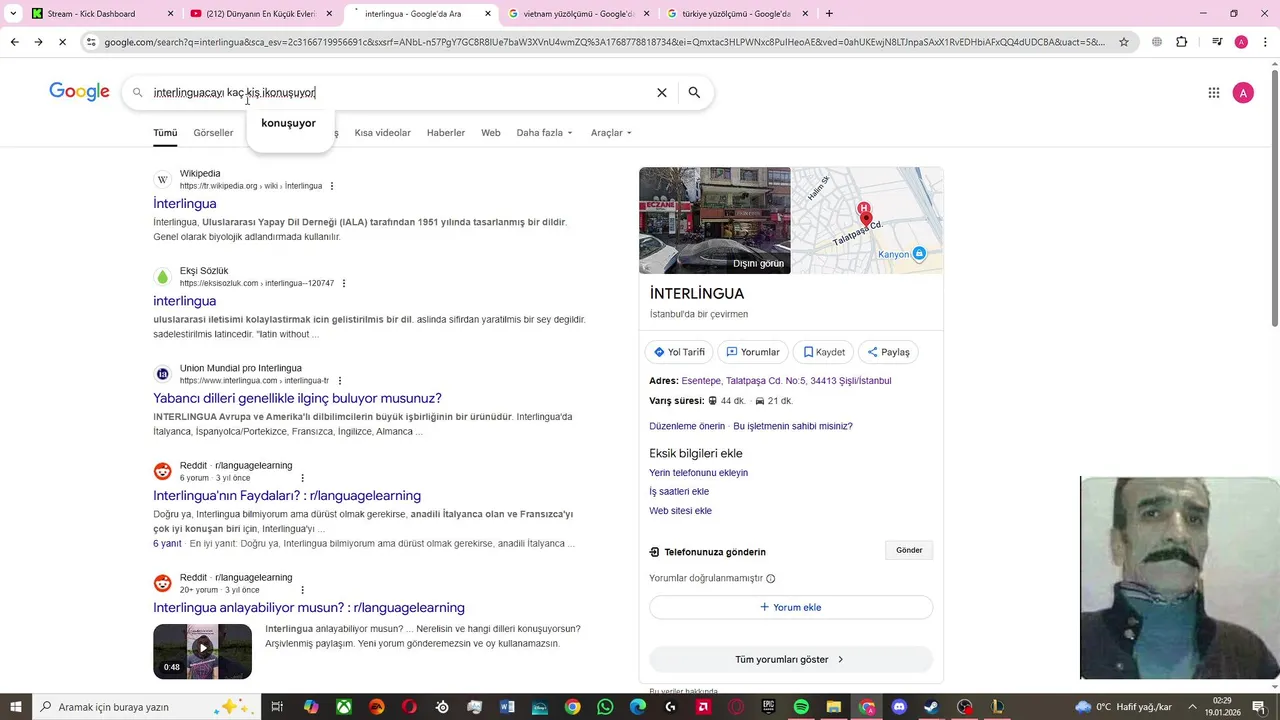Switch to the Web search tab

click(490, 133)
